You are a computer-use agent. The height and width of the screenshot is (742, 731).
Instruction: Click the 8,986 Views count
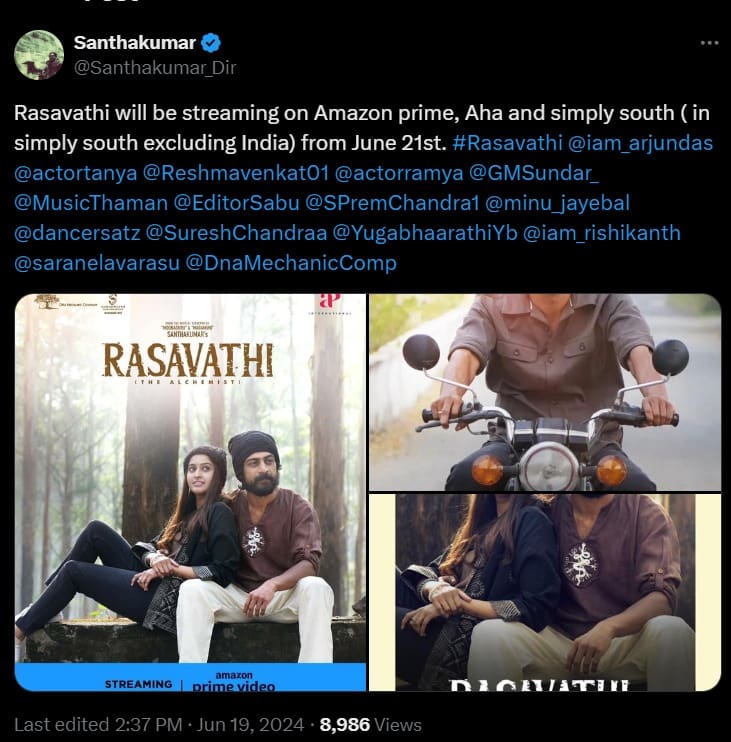(370, 725)
